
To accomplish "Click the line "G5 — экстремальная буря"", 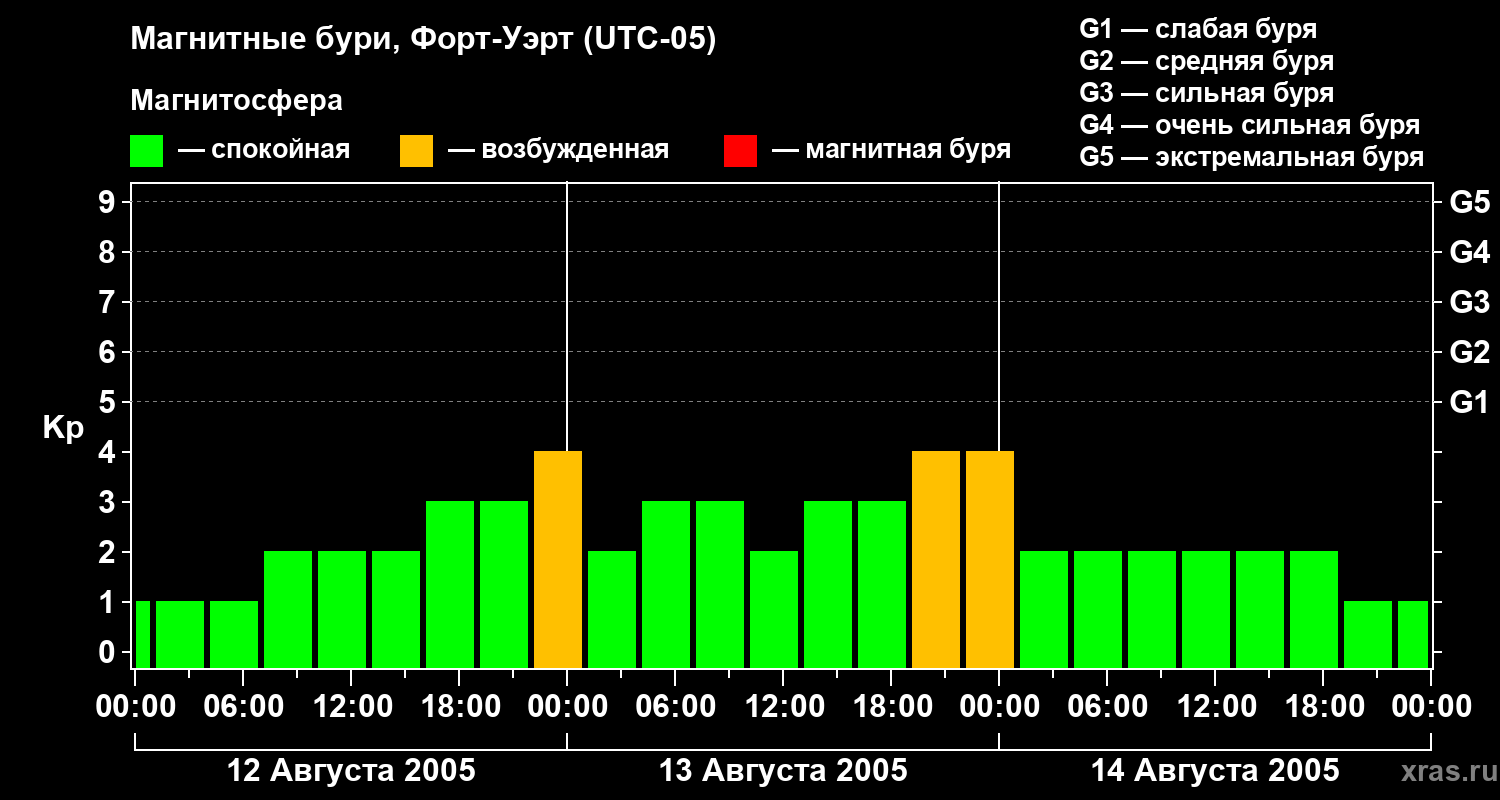I will pyautogui.click(x=1252, y=157).
